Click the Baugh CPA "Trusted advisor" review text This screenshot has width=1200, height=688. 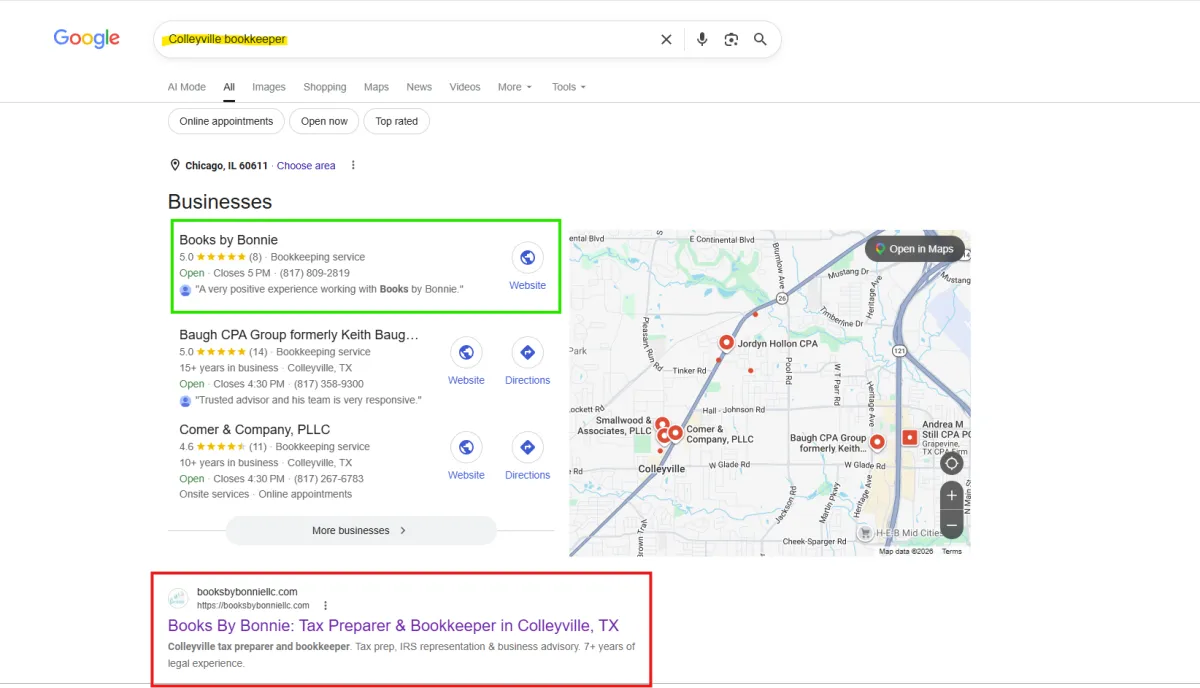[x=308, y=400]
